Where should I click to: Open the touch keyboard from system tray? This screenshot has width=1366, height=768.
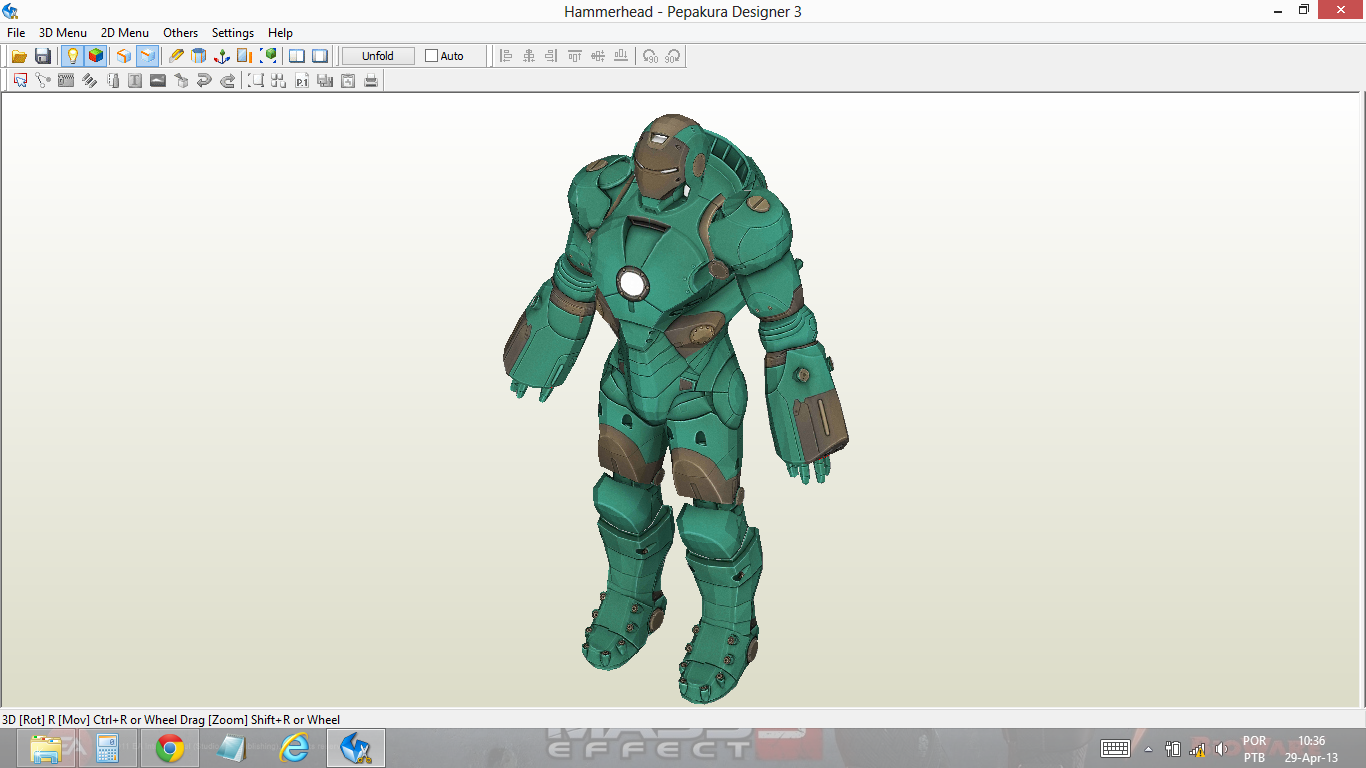(x=1116, y=749)
